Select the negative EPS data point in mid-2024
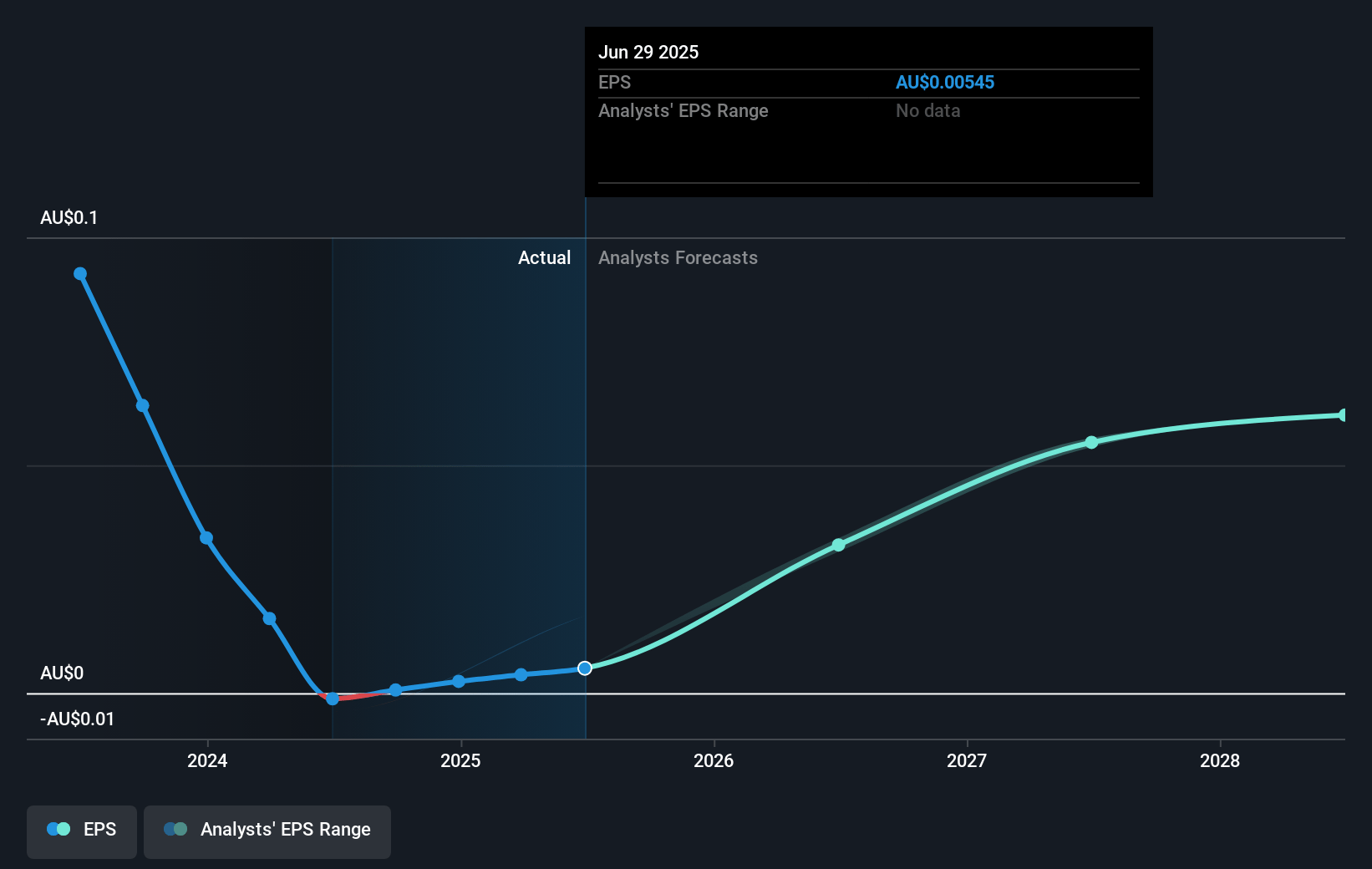This screenshot has height=869, width=1372. click(x=333, y=699)
